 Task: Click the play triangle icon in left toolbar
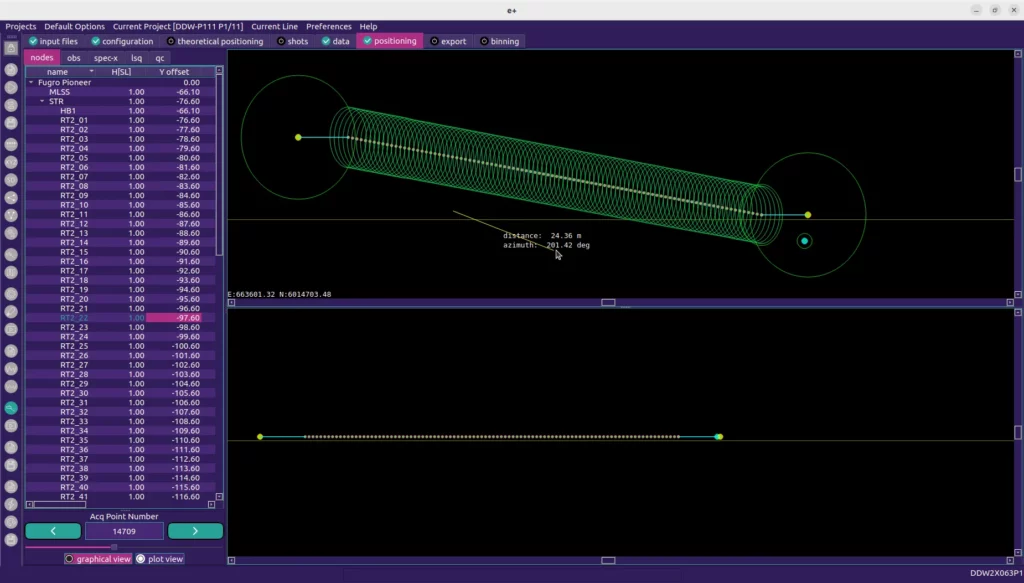tap(11, 87)
